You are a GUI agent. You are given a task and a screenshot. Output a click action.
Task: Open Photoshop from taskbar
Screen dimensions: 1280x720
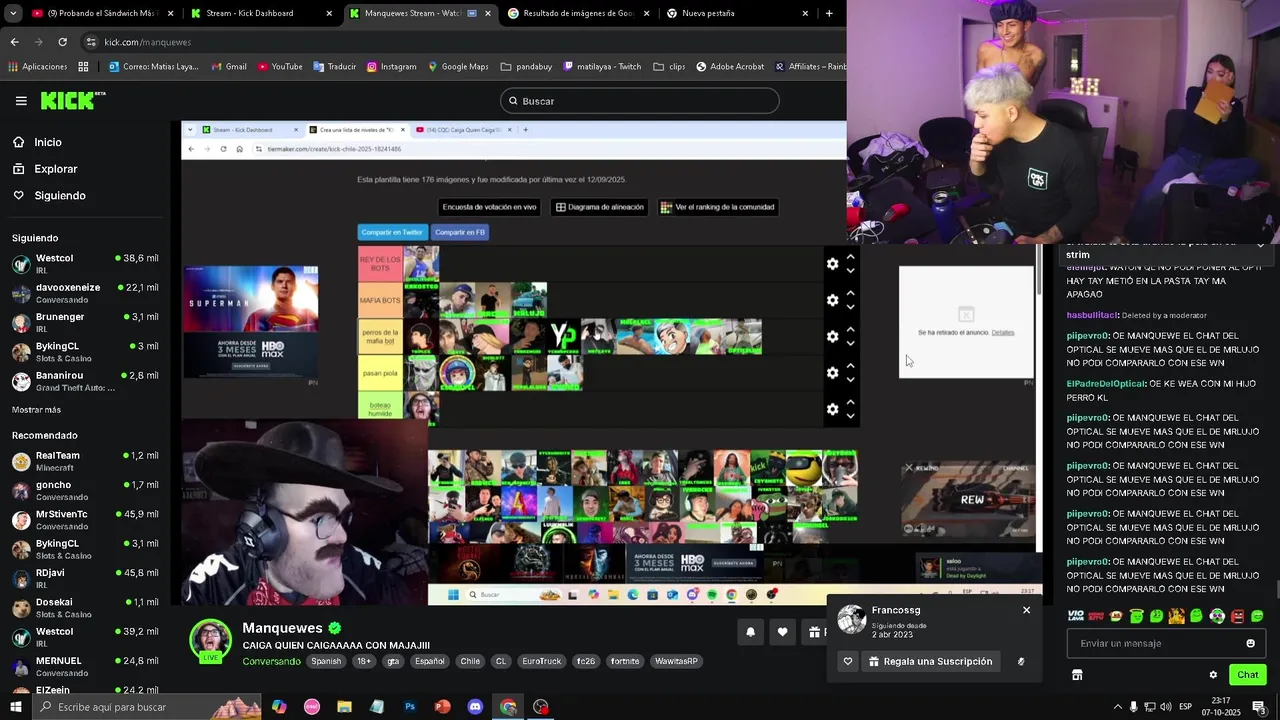click(410, 707)
